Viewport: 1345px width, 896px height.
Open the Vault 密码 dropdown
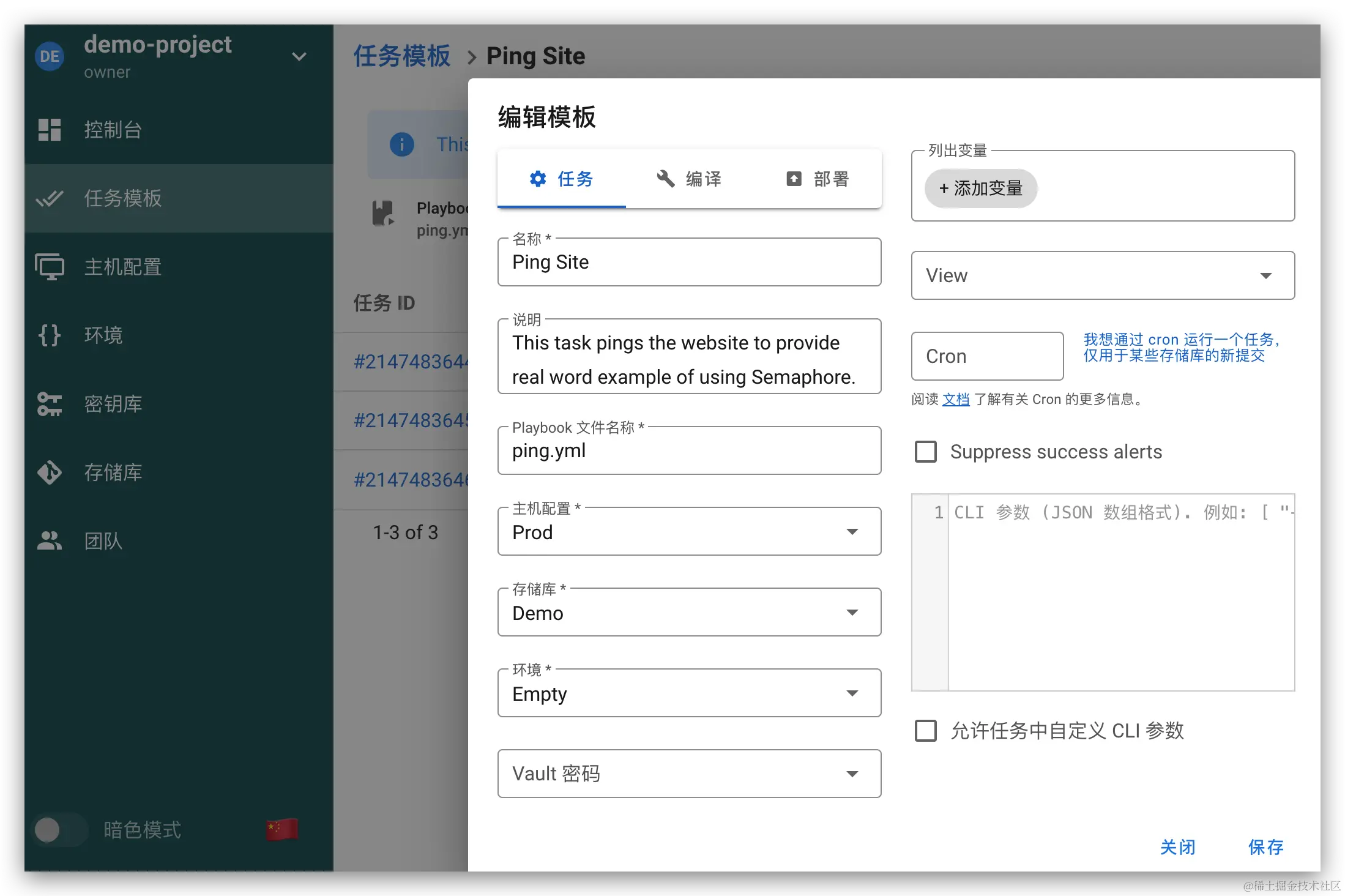[x=689, y=774]
